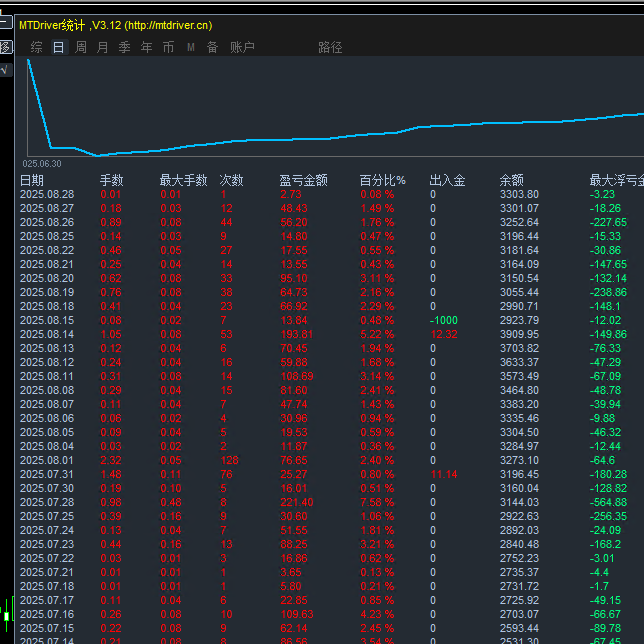Click balance 2593.44
The width and height of the screenshot is (644, 644).
(x=519, y=628)
